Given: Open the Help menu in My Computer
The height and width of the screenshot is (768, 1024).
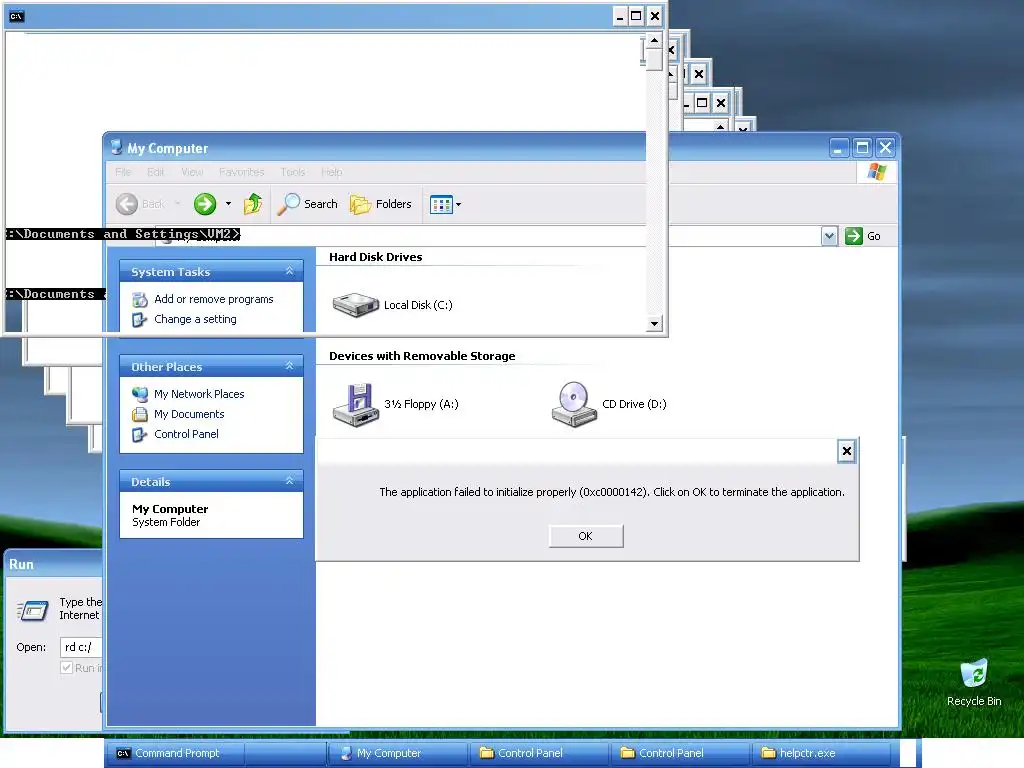Looking at the screenshot, I should (x=332, y=172).
